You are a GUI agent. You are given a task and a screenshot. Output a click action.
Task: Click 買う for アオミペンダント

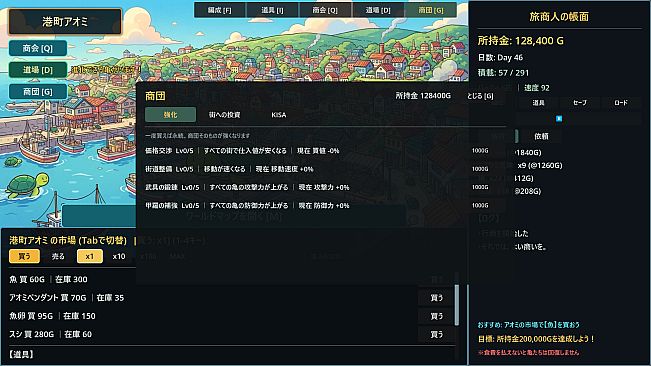point(436,298)
